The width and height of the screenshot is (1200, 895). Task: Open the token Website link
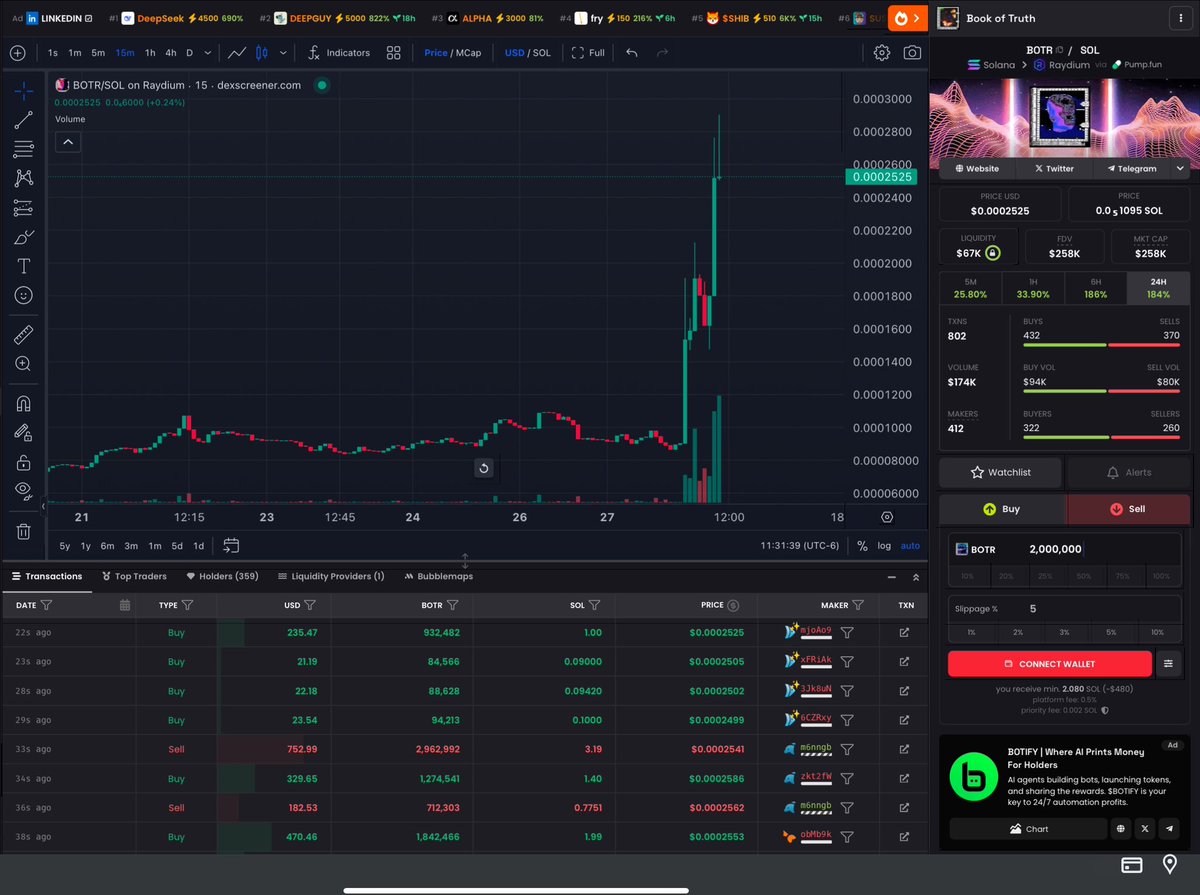(977, 169)
